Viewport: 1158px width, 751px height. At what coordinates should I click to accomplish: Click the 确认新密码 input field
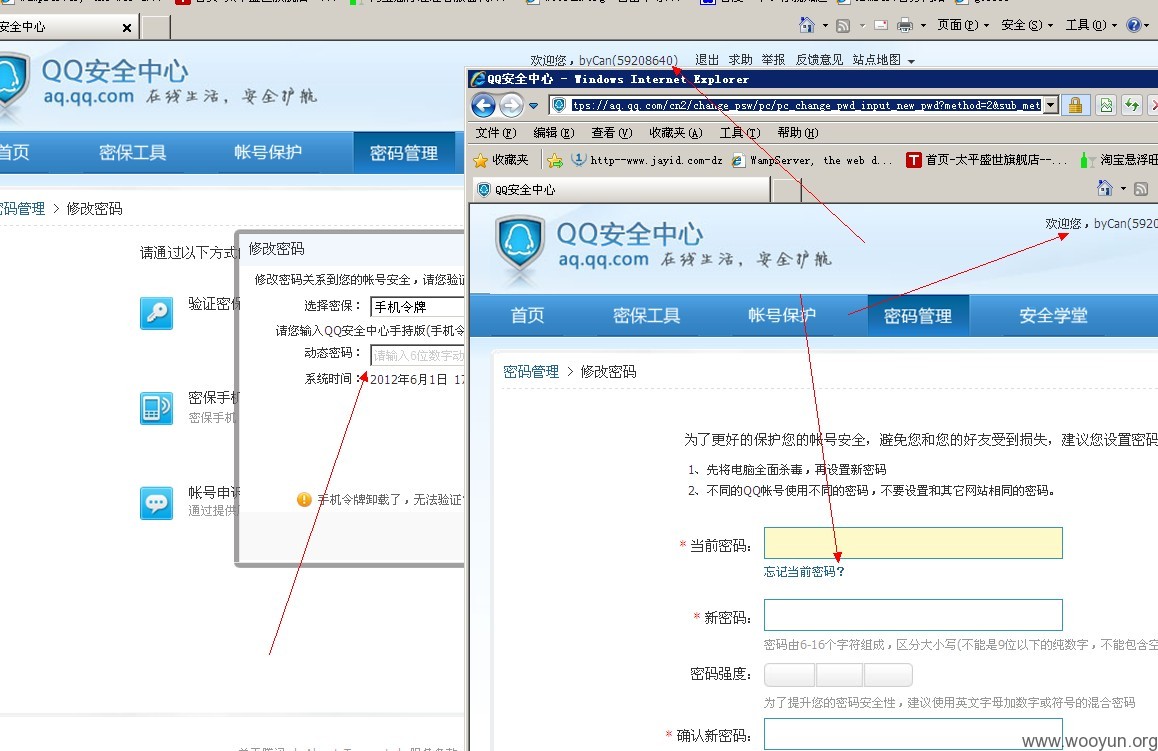[913, 734]
